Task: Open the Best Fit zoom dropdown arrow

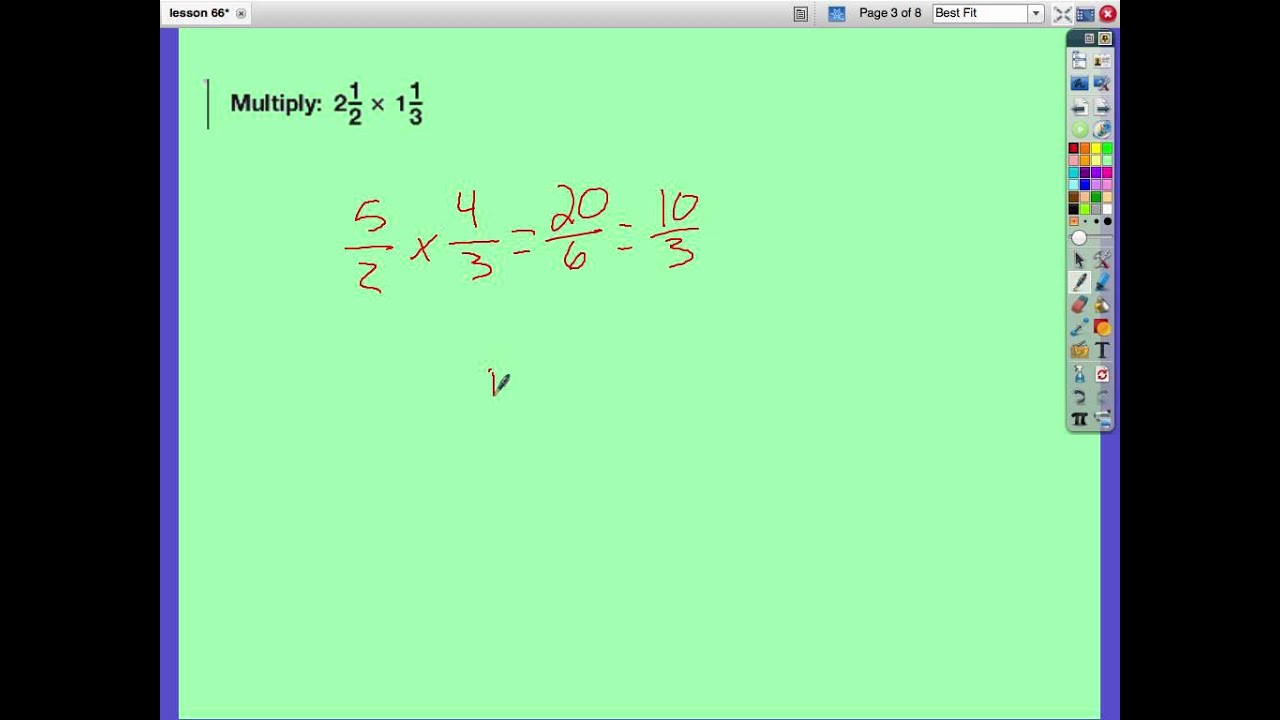Action: coord(1036,13)
